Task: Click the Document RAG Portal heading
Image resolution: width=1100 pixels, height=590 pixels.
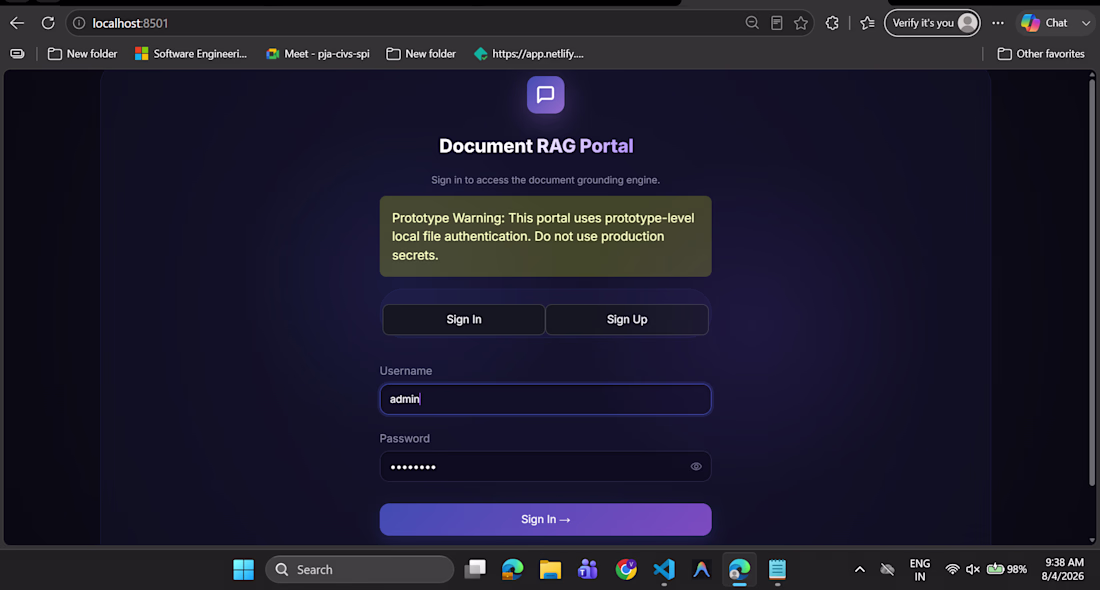Action: tap(536, 146)
